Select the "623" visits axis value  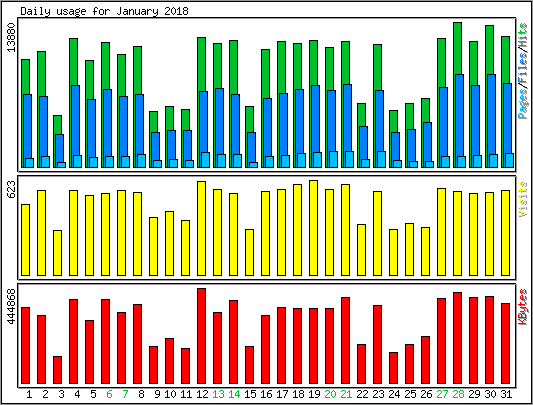[11, 190]
